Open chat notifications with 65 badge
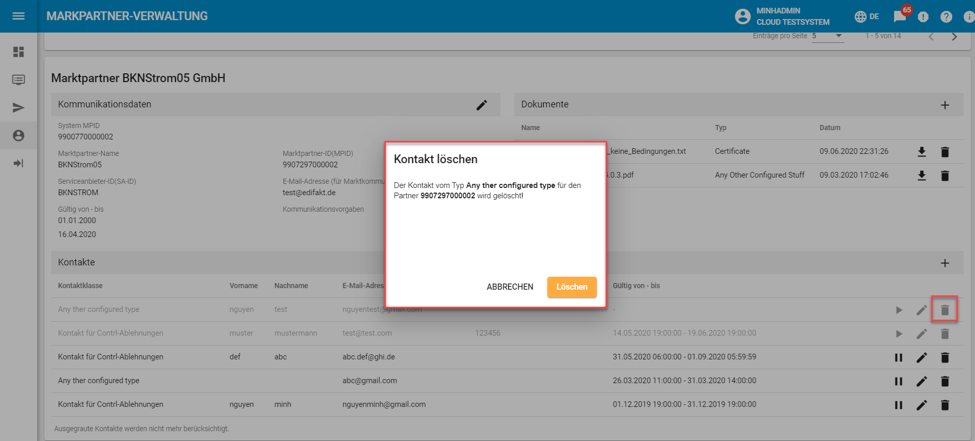The width and height of the screenshot is (975, 441). click(900, 17)
